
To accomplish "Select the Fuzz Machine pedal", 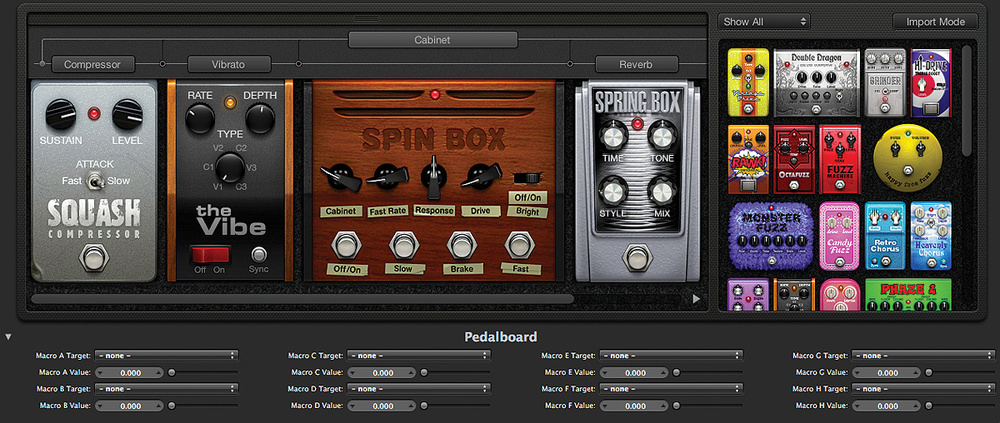I will tap(839, 160).
